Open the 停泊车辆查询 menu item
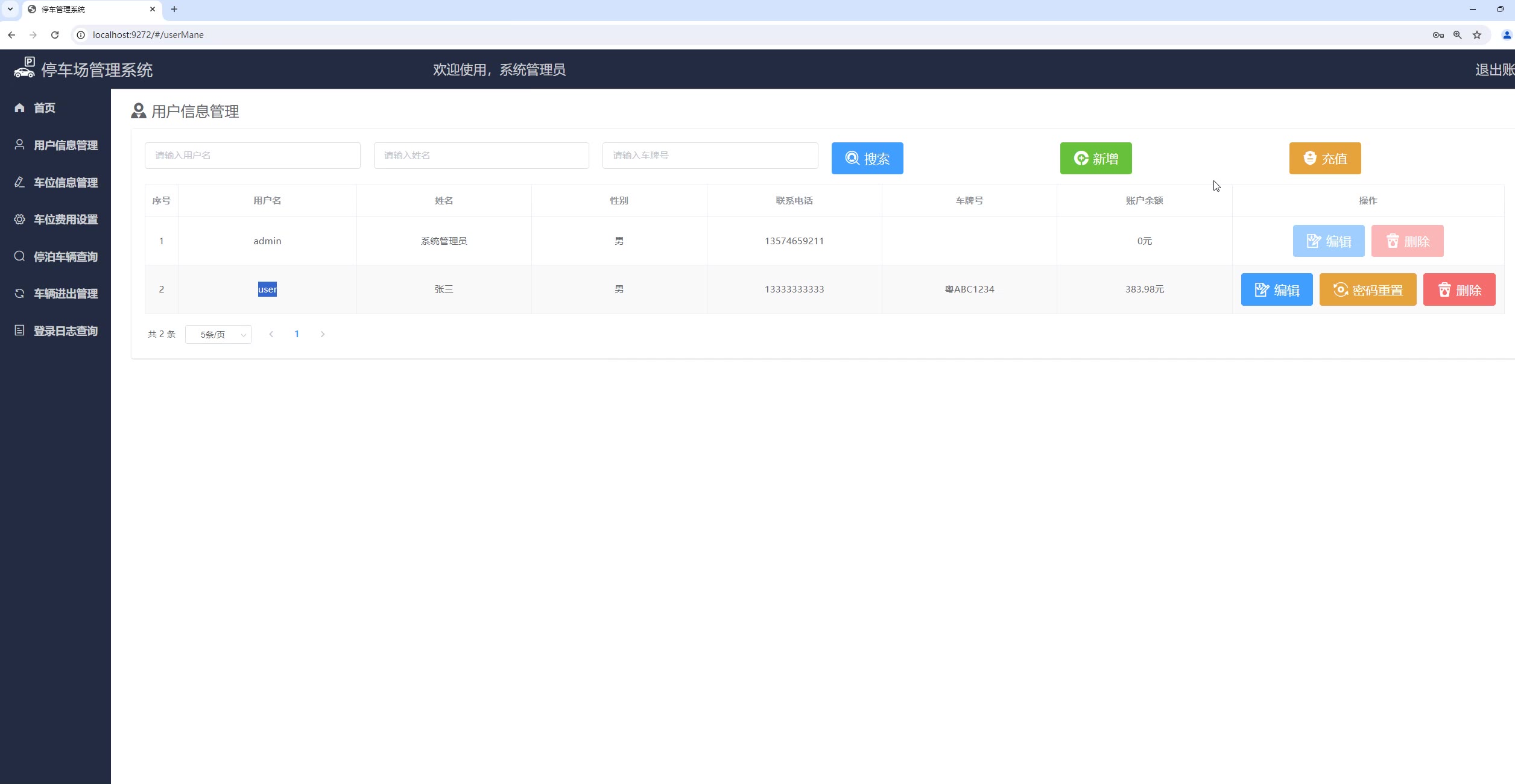The height and width of the screenshot is (784, 1515). pos(55,256)
